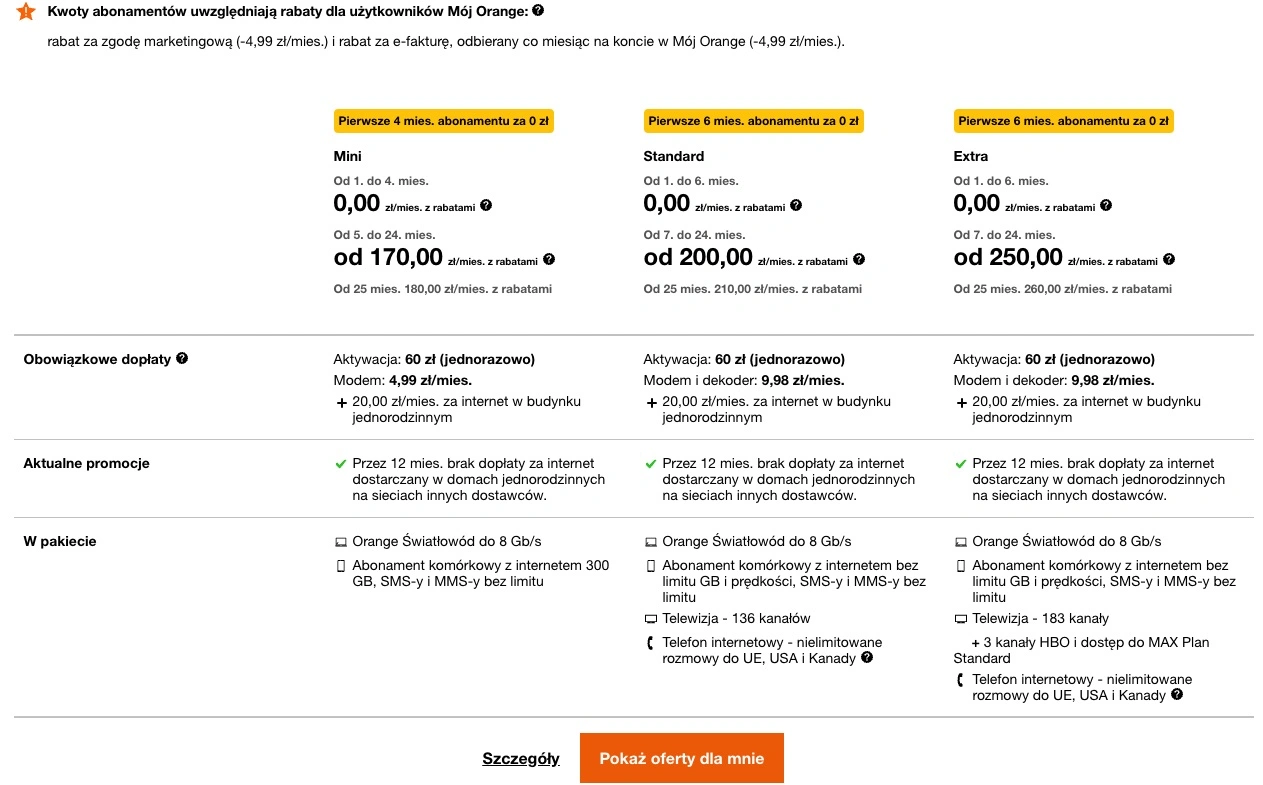The height and width of the screenshot is (785, 1263).
Task: Open the Szczegóły link
Action: click(521, 758)
